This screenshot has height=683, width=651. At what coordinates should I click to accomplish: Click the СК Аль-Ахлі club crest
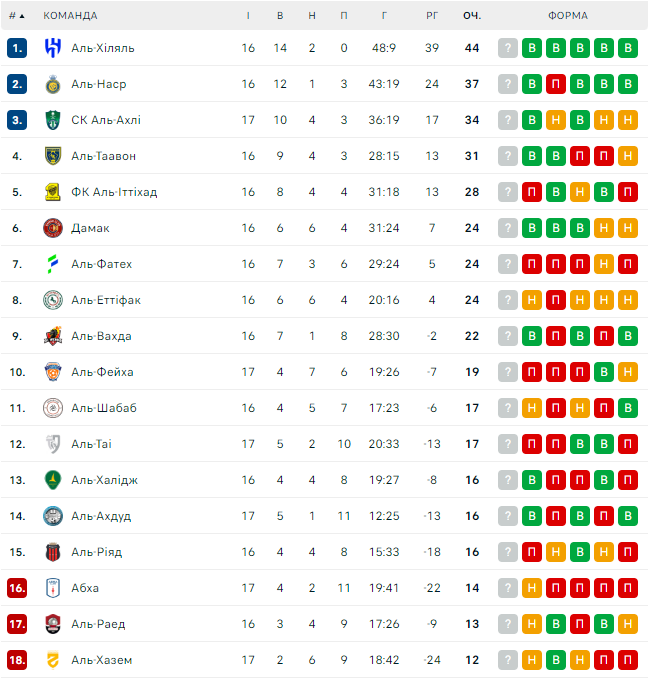(x=53, y=120)
